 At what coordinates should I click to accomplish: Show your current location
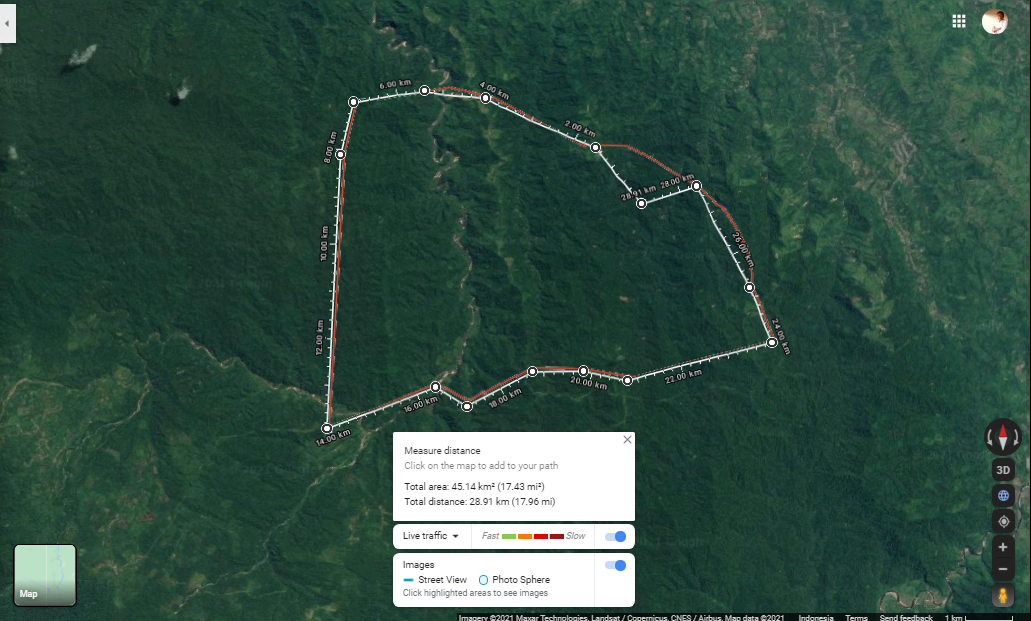[1003, 521]
